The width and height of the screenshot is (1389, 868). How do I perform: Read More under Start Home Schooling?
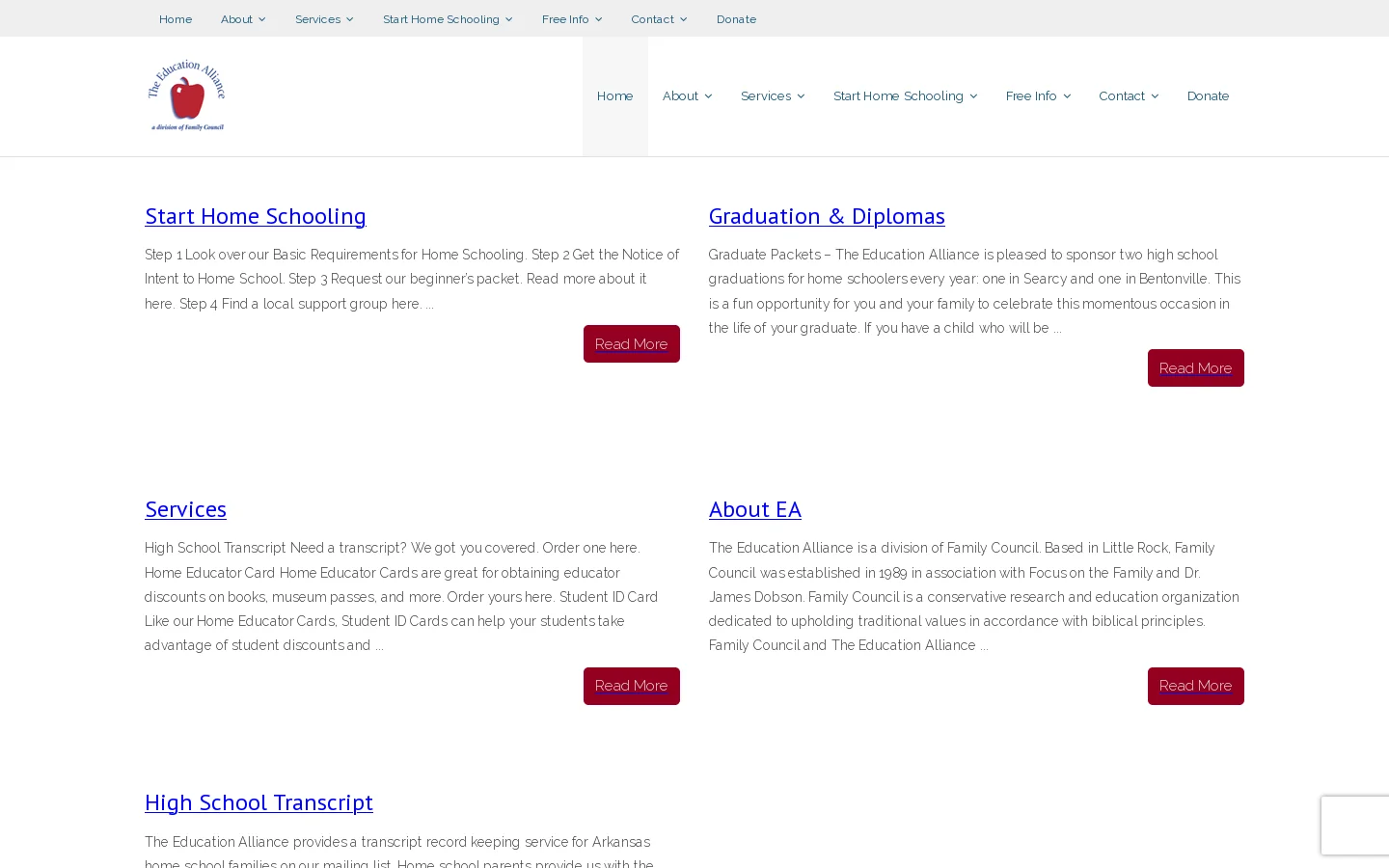632,344
